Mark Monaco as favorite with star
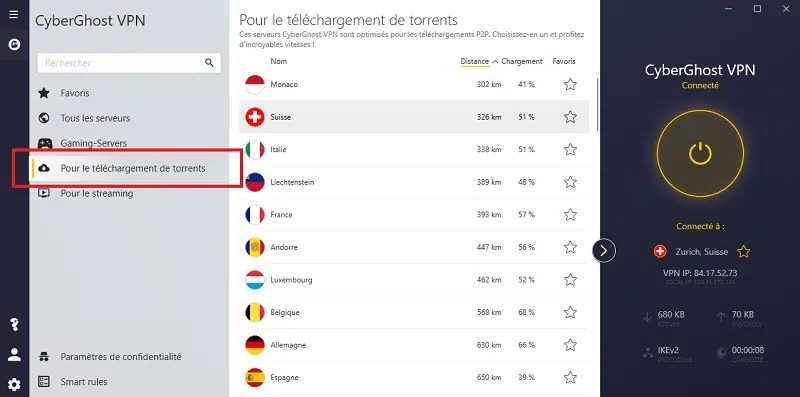The image size is (800, 397). (570, 84)
